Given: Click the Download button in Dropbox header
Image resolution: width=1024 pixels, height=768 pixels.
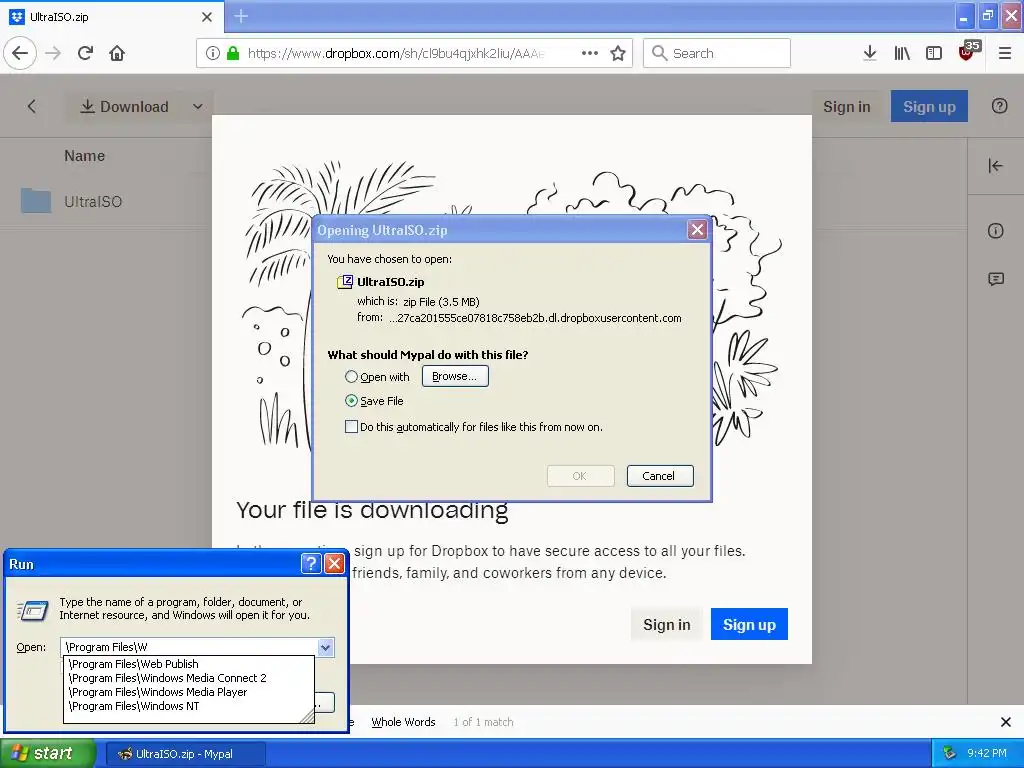Looking at the screenshot, I should pyautogui.click(x=125, y=106).
